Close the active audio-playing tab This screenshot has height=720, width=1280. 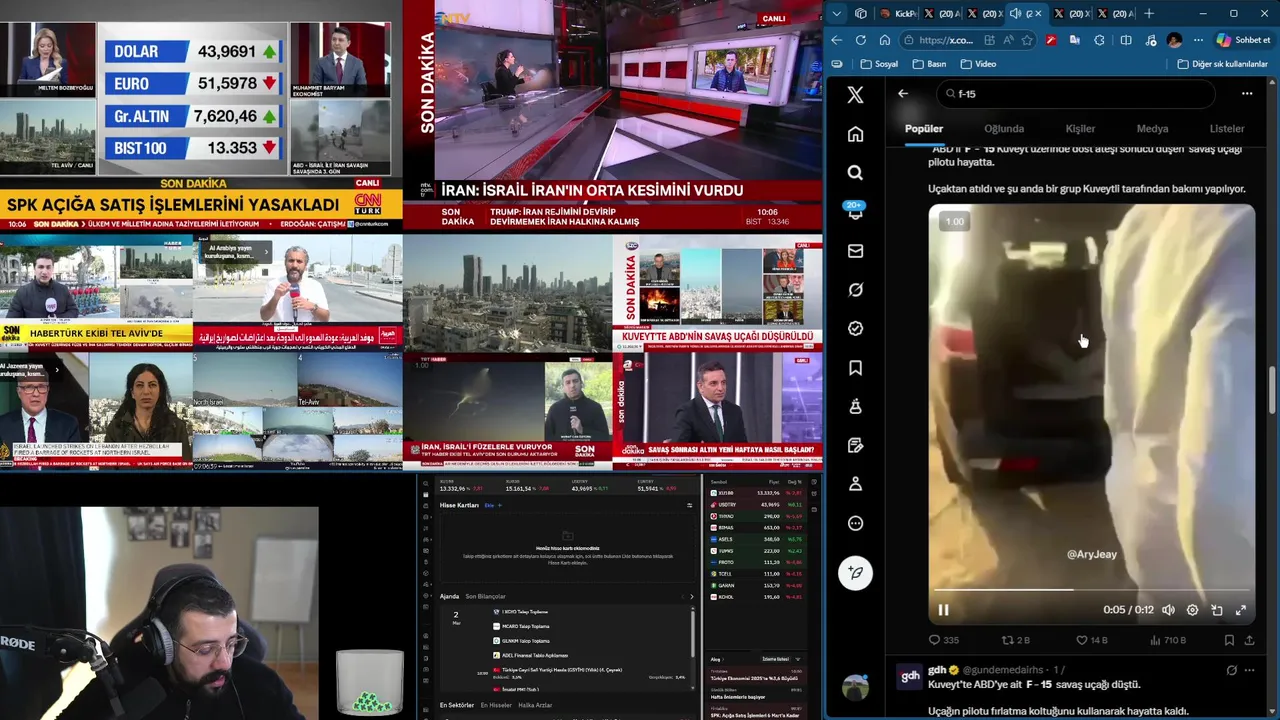click(x=1037, y=14)
